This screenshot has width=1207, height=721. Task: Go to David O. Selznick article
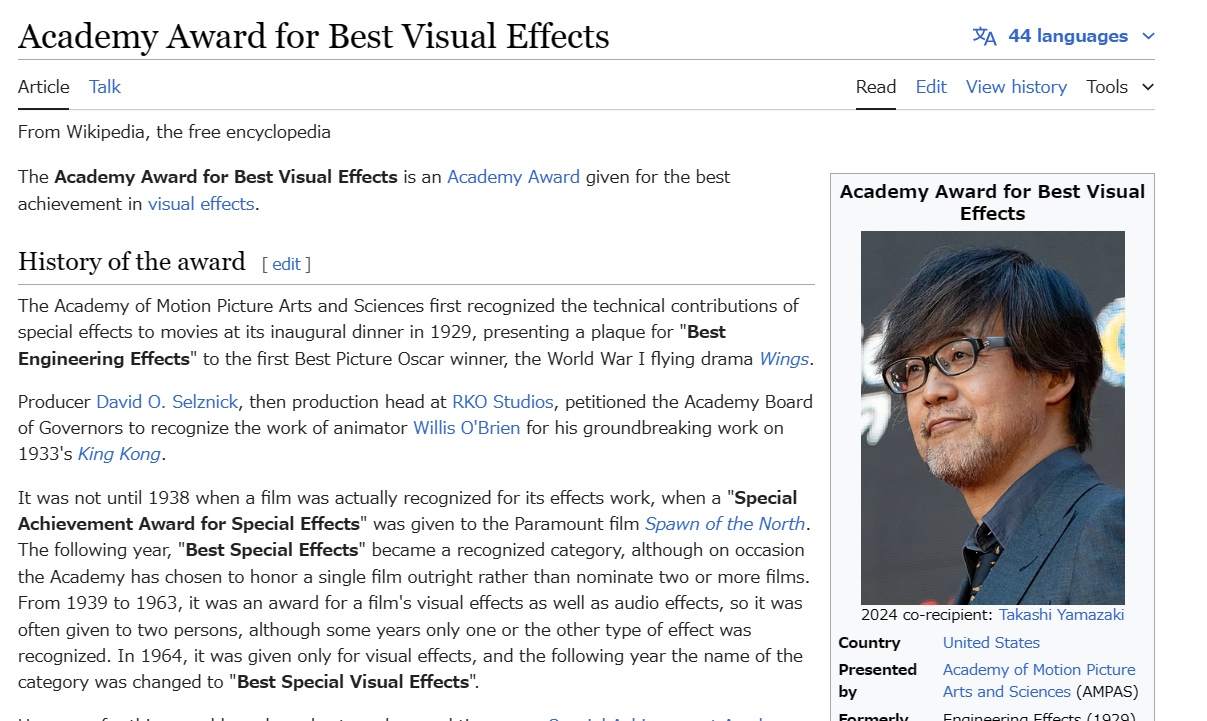tap(167, 402)
